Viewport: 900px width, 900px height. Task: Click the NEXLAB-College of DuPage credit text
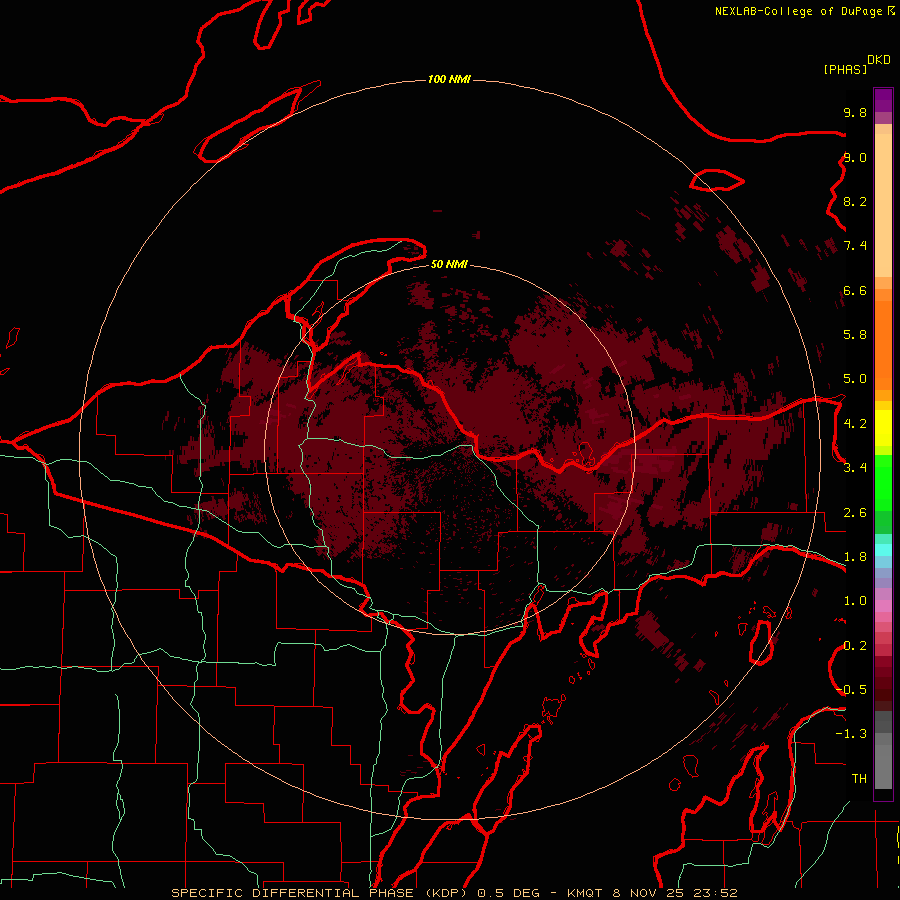tap(798, 11)
